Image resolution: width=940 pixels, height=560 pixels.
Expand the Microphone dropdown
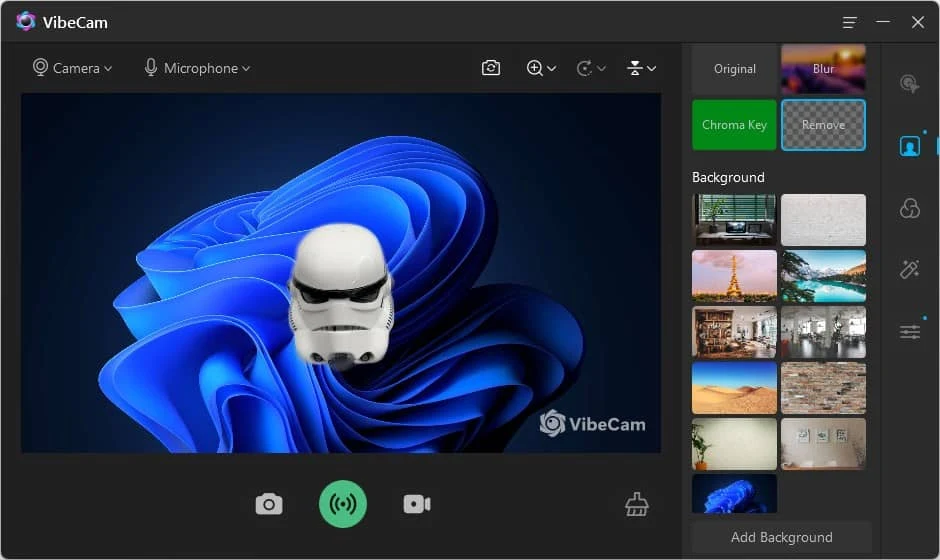(197, 68)
